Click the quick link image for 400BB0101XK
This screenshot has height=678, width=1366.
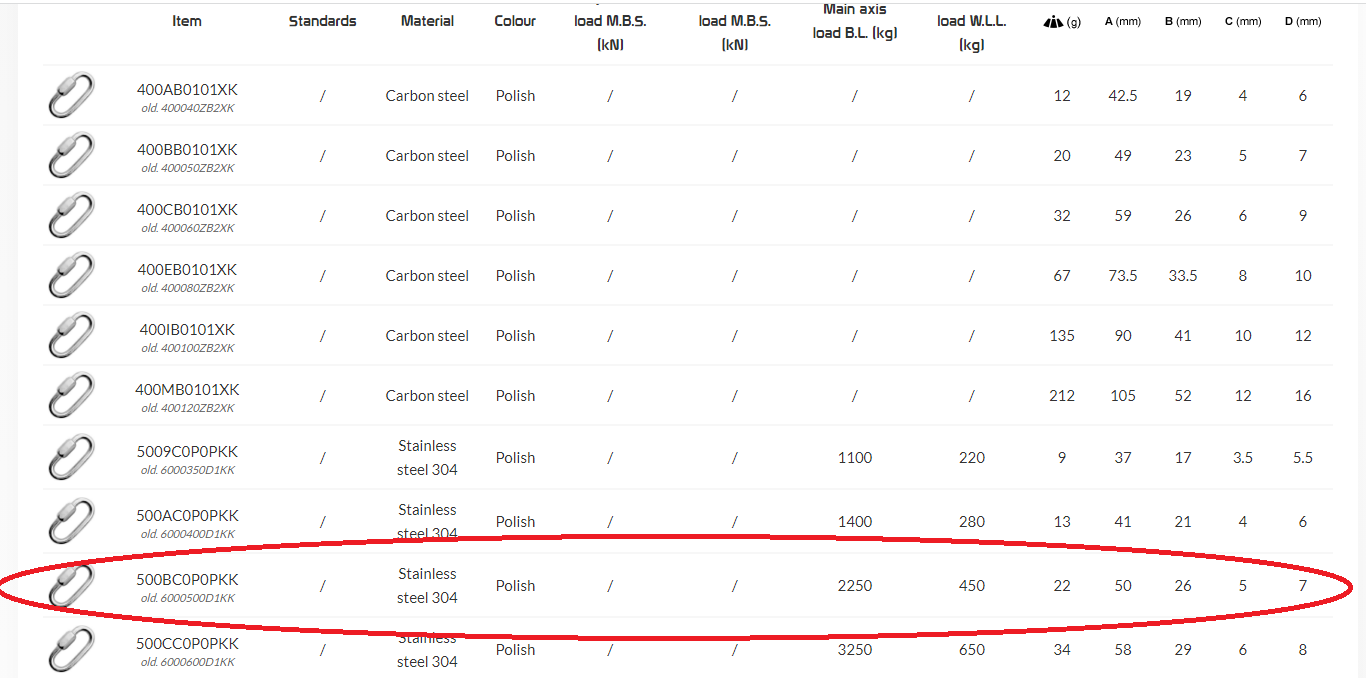click(x=71, y=156)
